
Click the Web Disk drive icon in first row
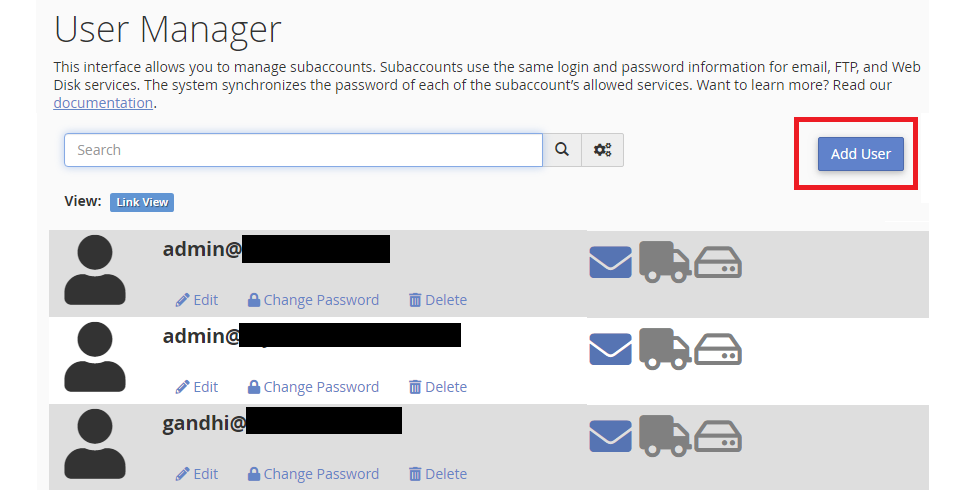[x=718, y=263]
